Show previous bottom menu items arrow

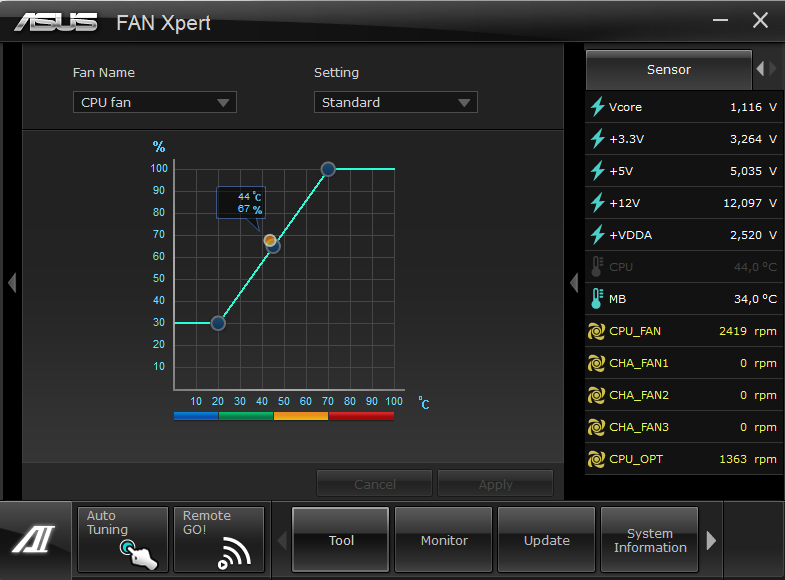[x=282, y=540]
